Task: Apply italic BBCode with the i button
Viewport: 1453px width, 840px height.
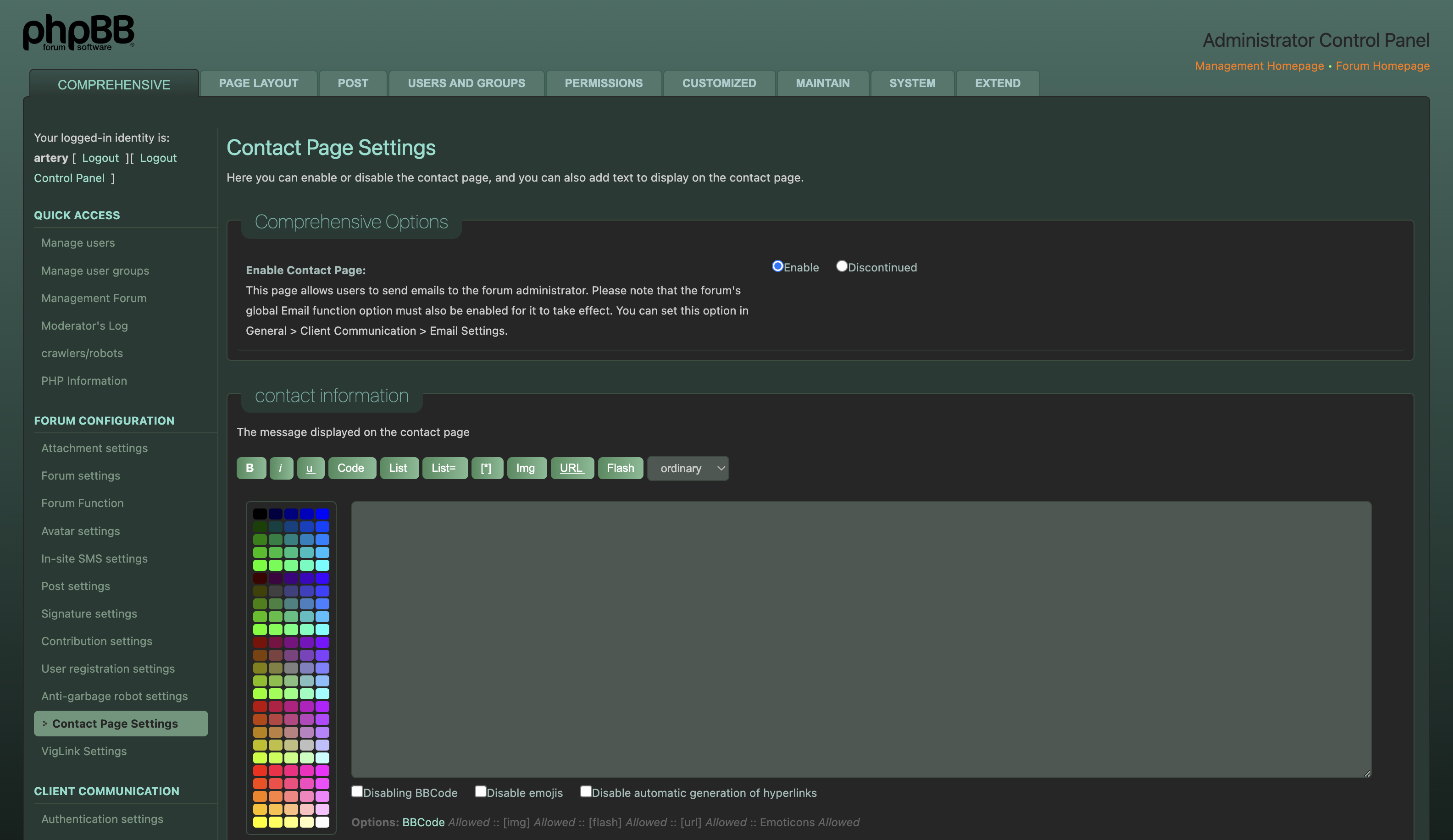Action: [281, 468]
